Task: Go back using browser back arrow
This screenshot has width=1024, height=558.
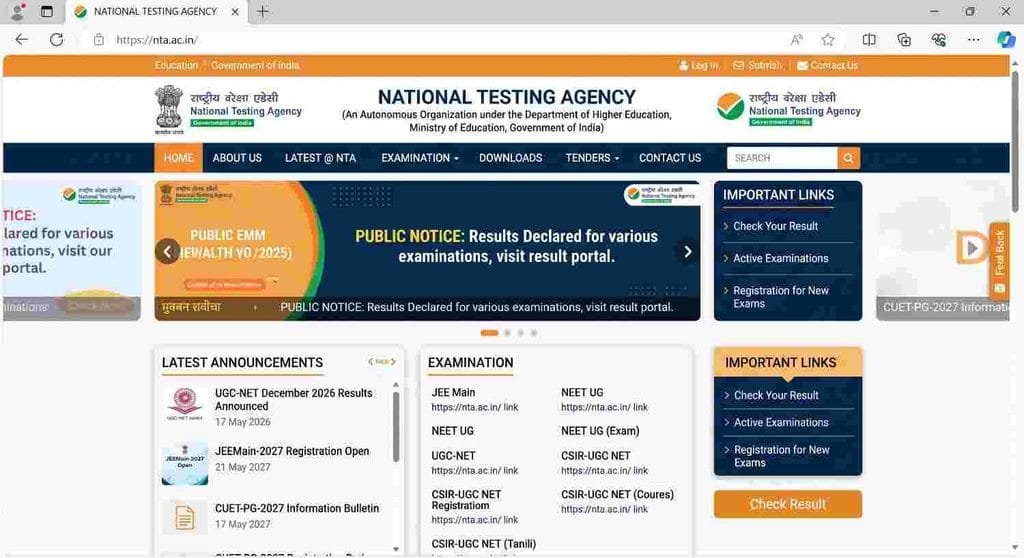Action: 22,40
